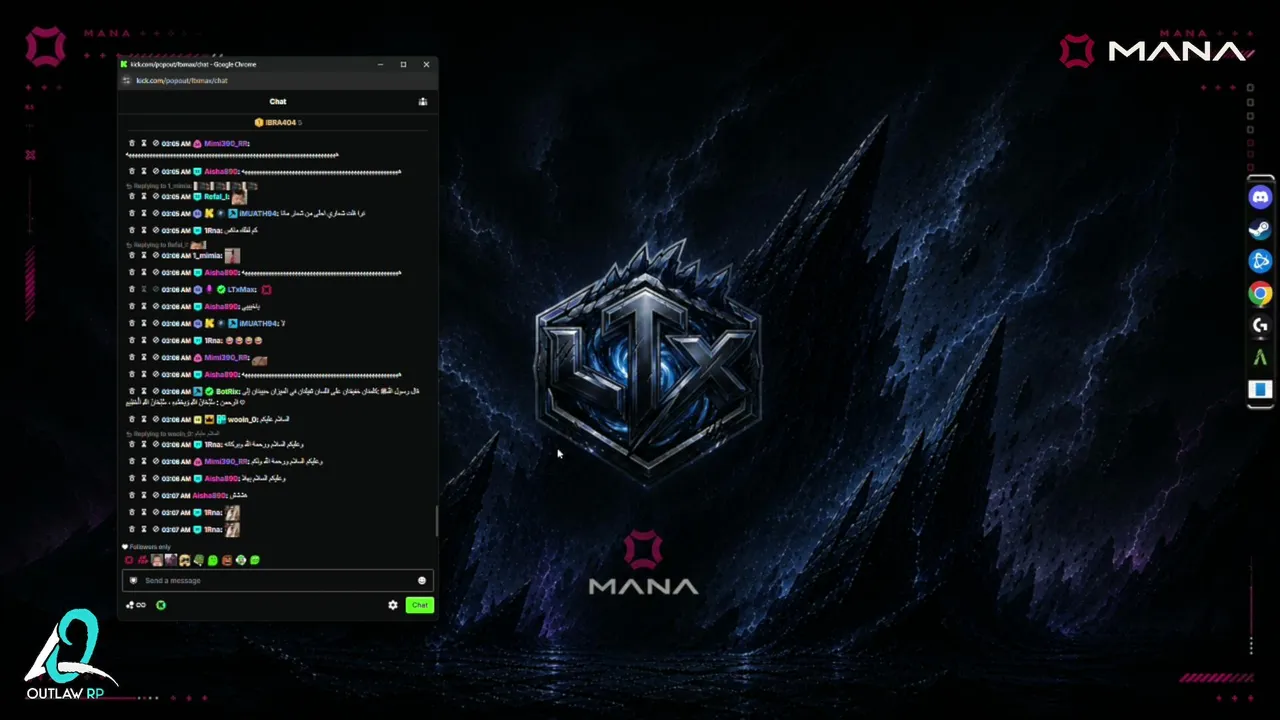Click the pinned IBRA404 name at top
The height and width of the screenshot is (720, 1280).
(281, 122)
